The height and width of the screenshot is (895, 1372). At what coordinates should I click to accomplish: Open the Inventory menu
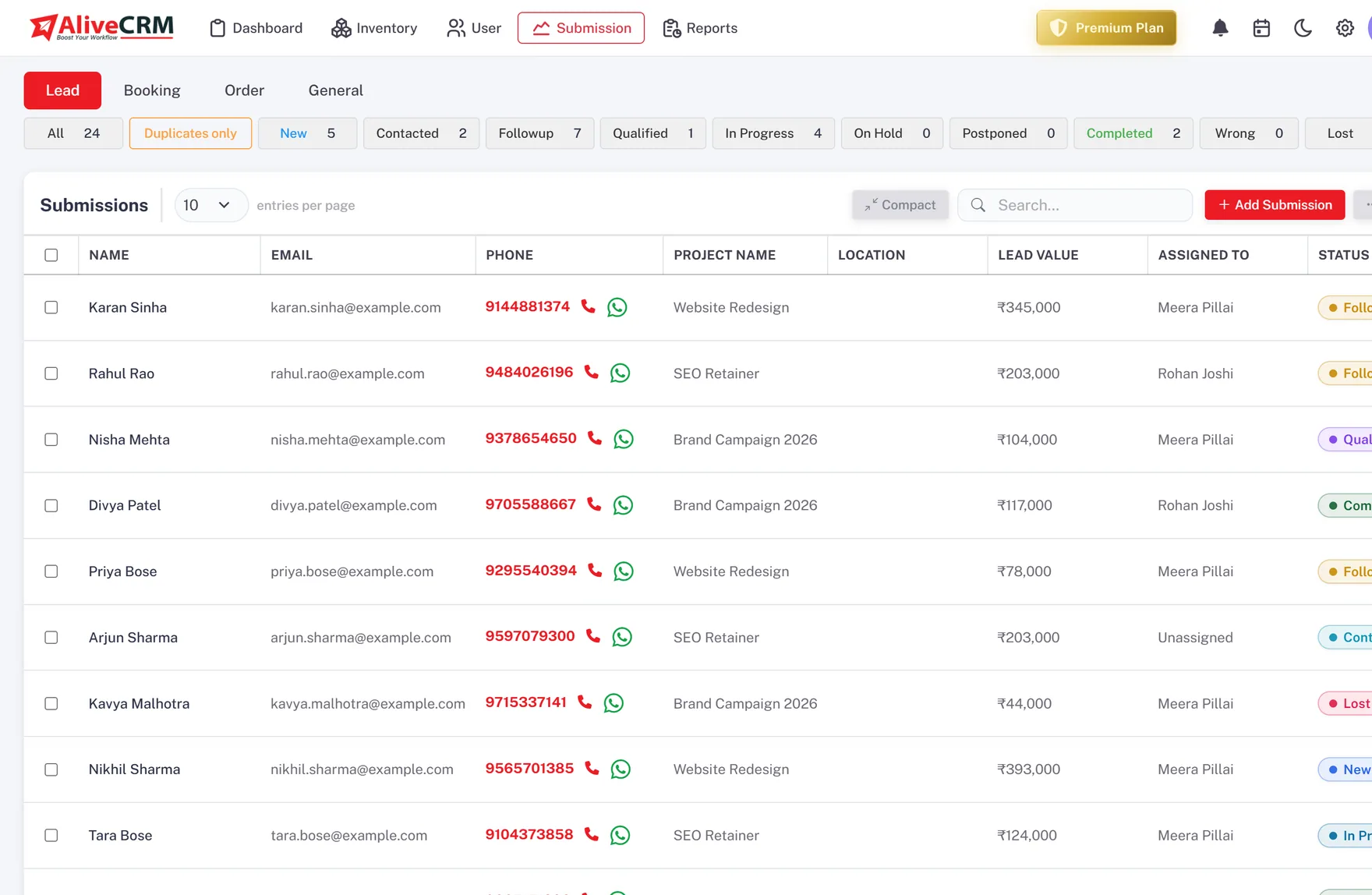click(374, 28)
